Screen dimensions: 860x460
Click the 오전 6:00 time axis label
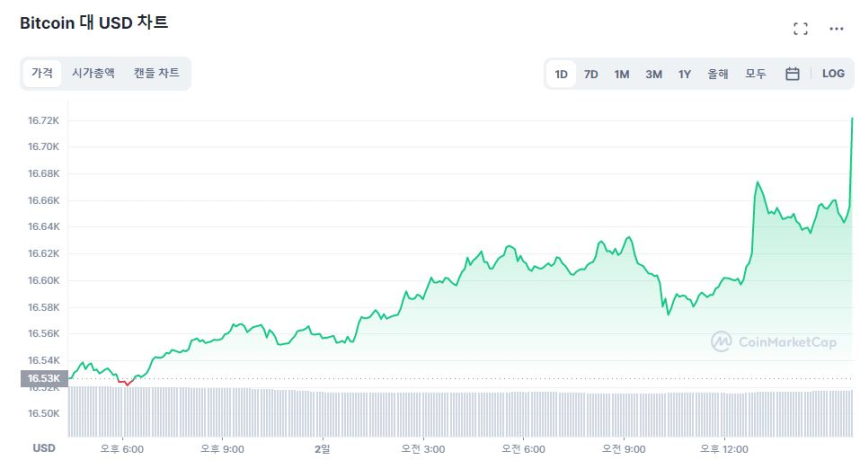coord(523,449)
